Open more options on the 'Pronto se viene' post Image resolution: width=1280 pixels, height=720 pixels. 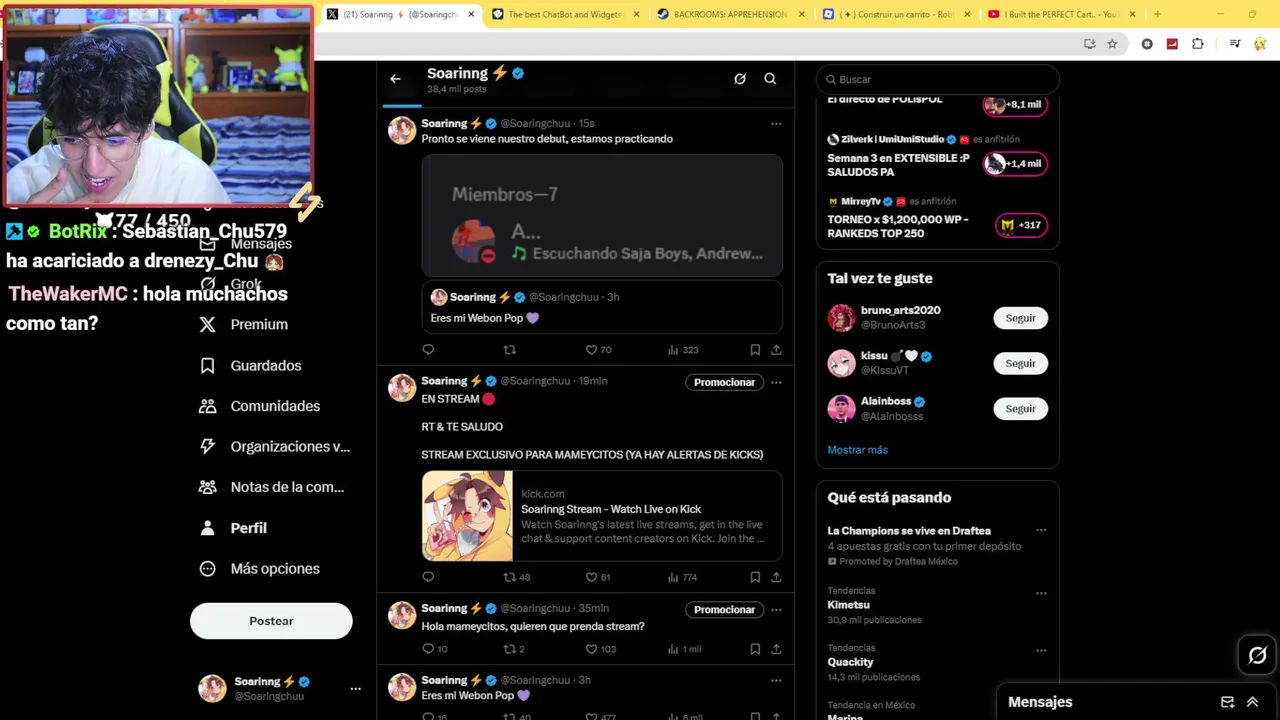pyautogui.click(x=776, y=124)
